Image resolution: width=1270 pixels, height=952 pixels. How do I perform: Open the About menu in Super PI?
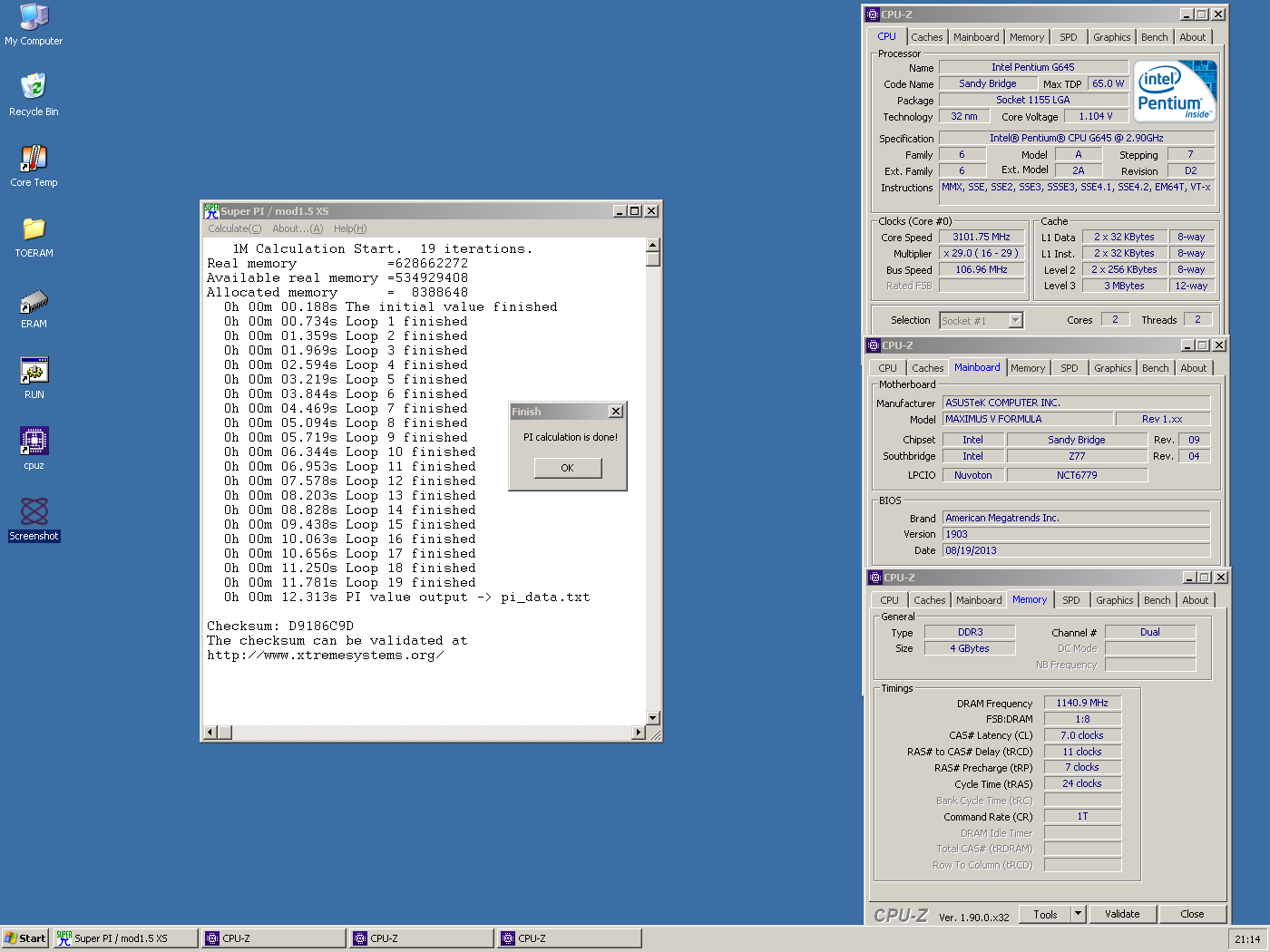[x=298, y=228]
